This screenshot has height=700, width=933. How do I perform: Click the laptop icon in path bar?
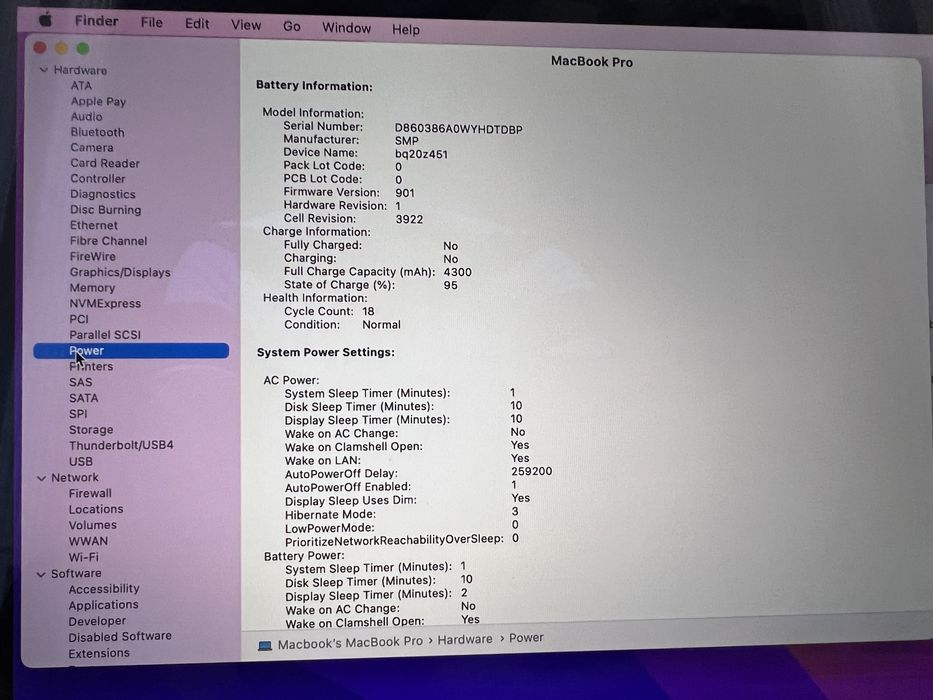click(x=265, y=646)
